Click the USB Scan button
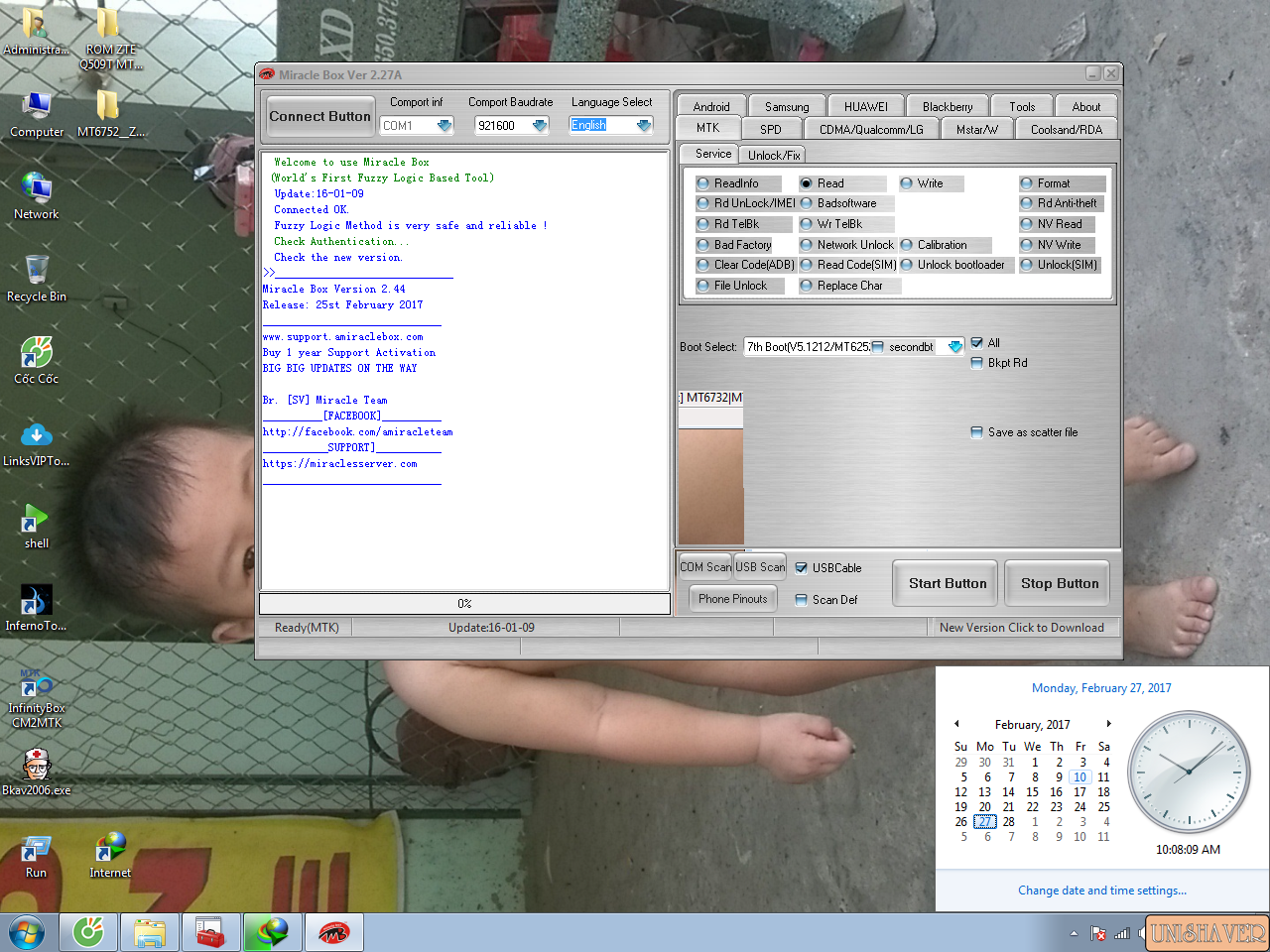The image size is (1270, 952). click(760, 566)
